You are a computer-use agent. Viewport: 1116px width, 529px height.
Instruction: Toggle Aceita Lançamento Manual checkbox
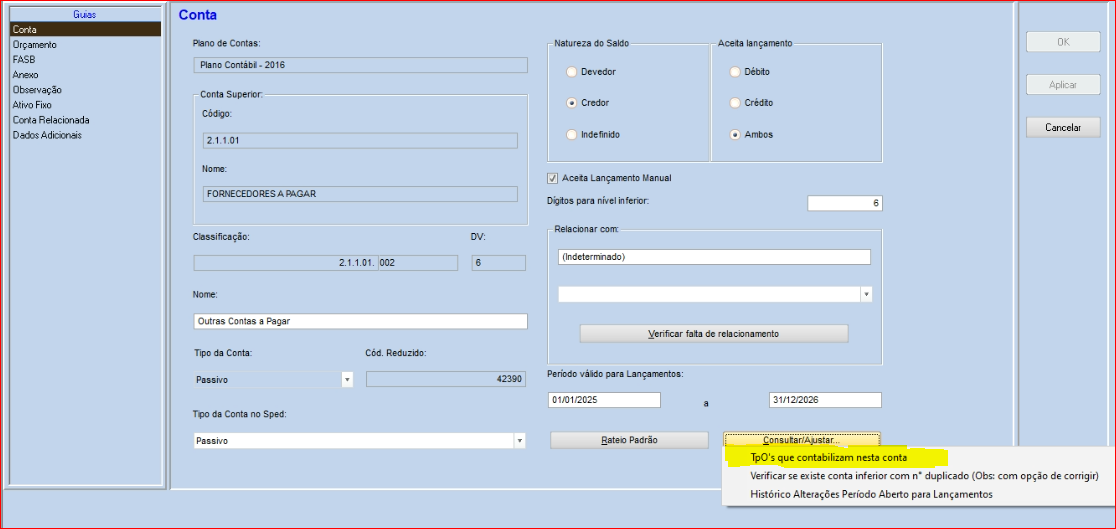point(553,178)
